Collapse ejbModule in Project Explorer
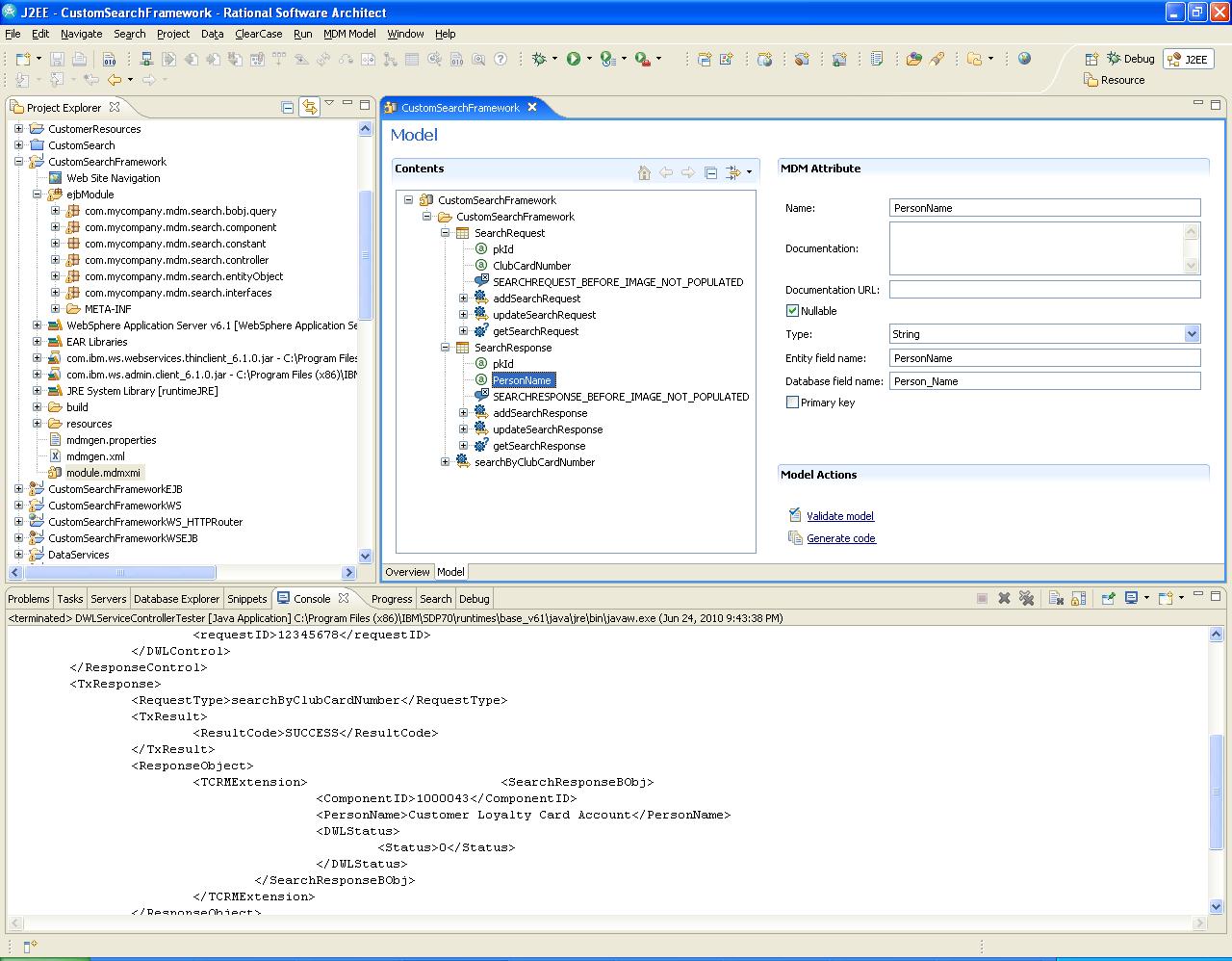The image size is (1232, 961). (37, 195)
